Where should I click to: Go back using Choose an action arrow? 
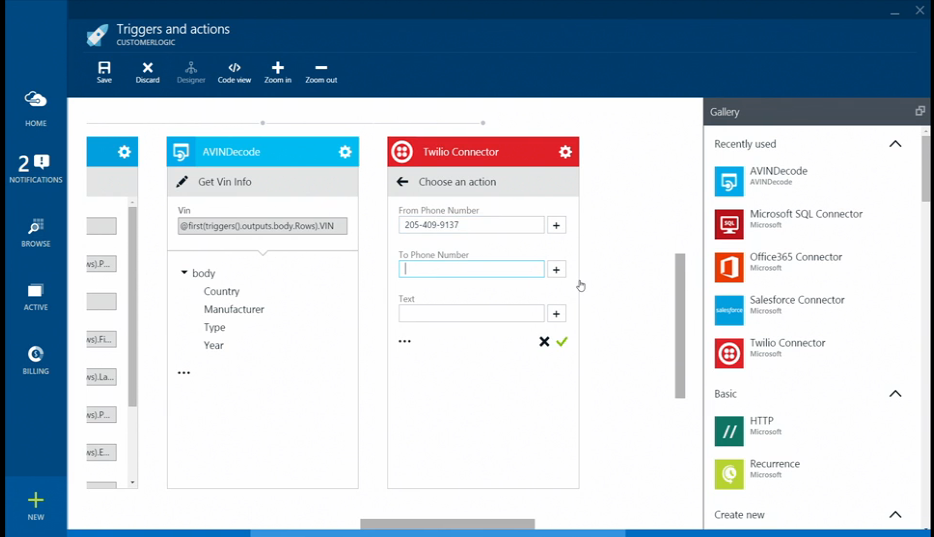pyautogui.click(x=403, y=182)
